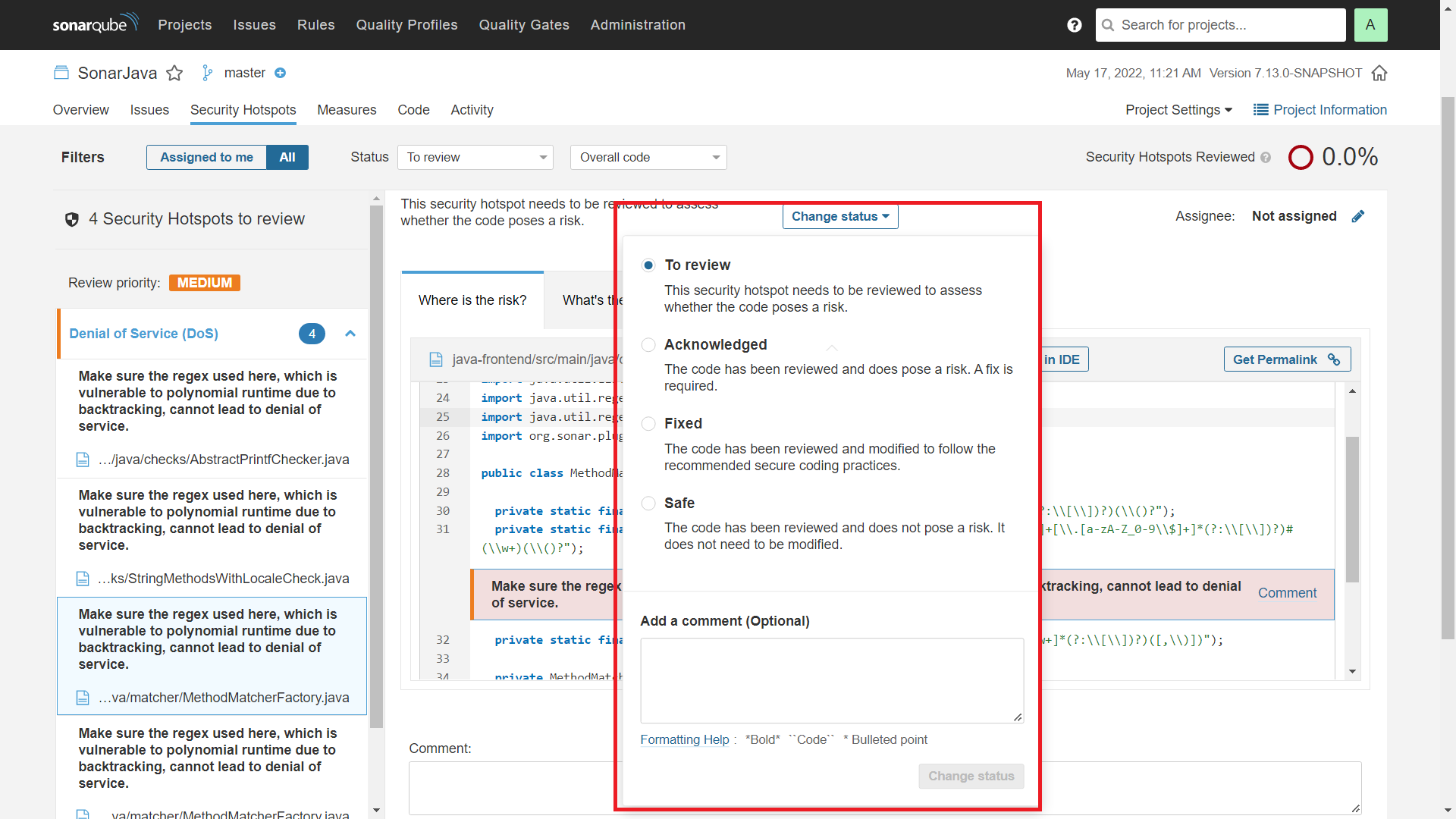Select the Where is the risk? tab
Viewport: 1456px width, 819px height.
(472, 300)
